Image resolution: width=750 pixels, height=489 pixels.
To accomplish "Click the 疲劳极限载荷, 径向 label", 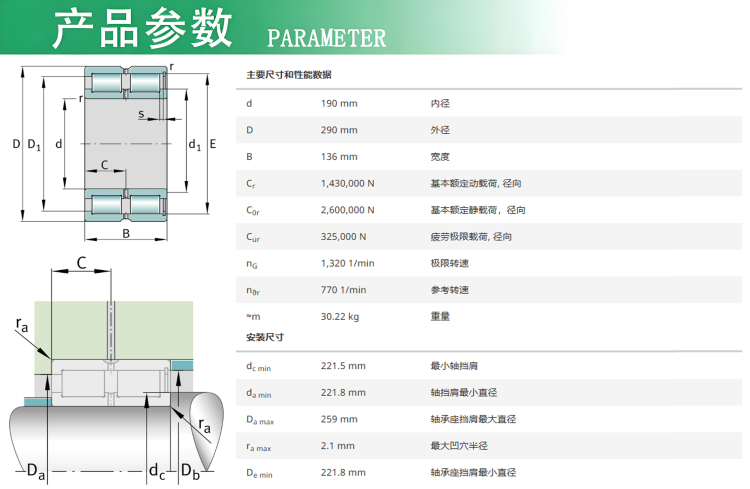I will pos(471,237).
